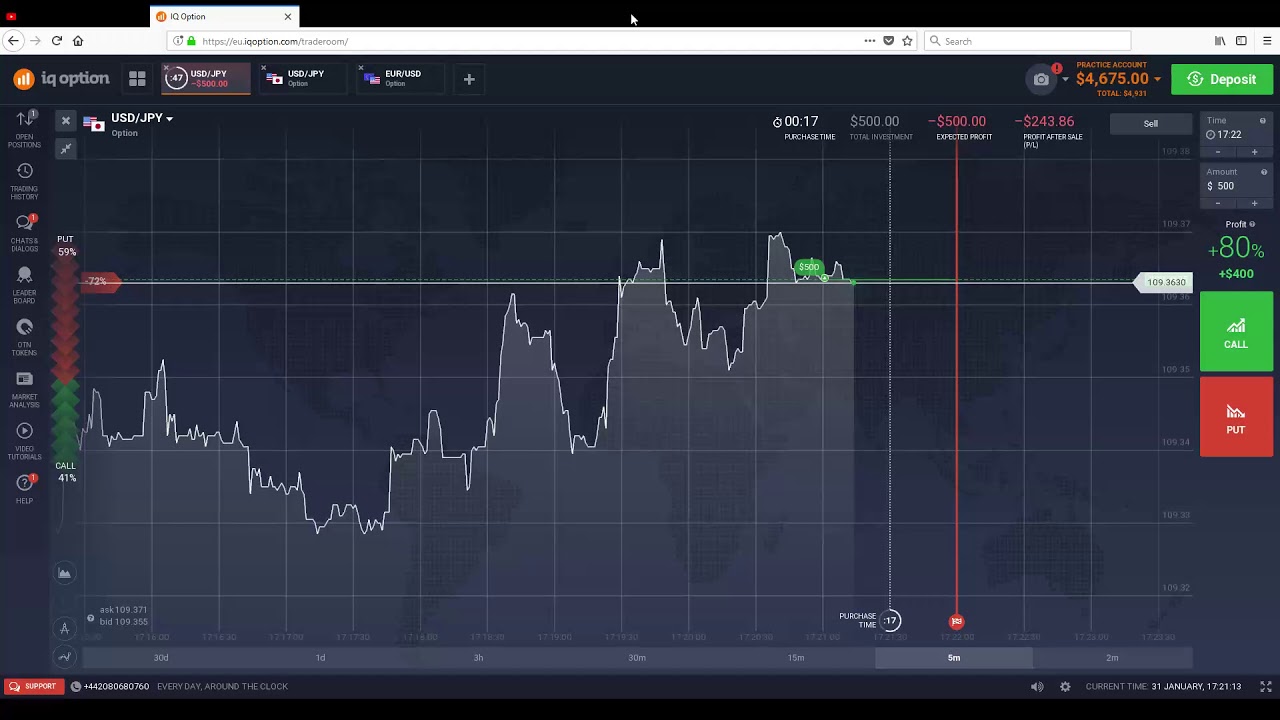Viewport: 1280px width, 720px height.
Task: Select the 15m timeframe
Action: click(796, 657)
